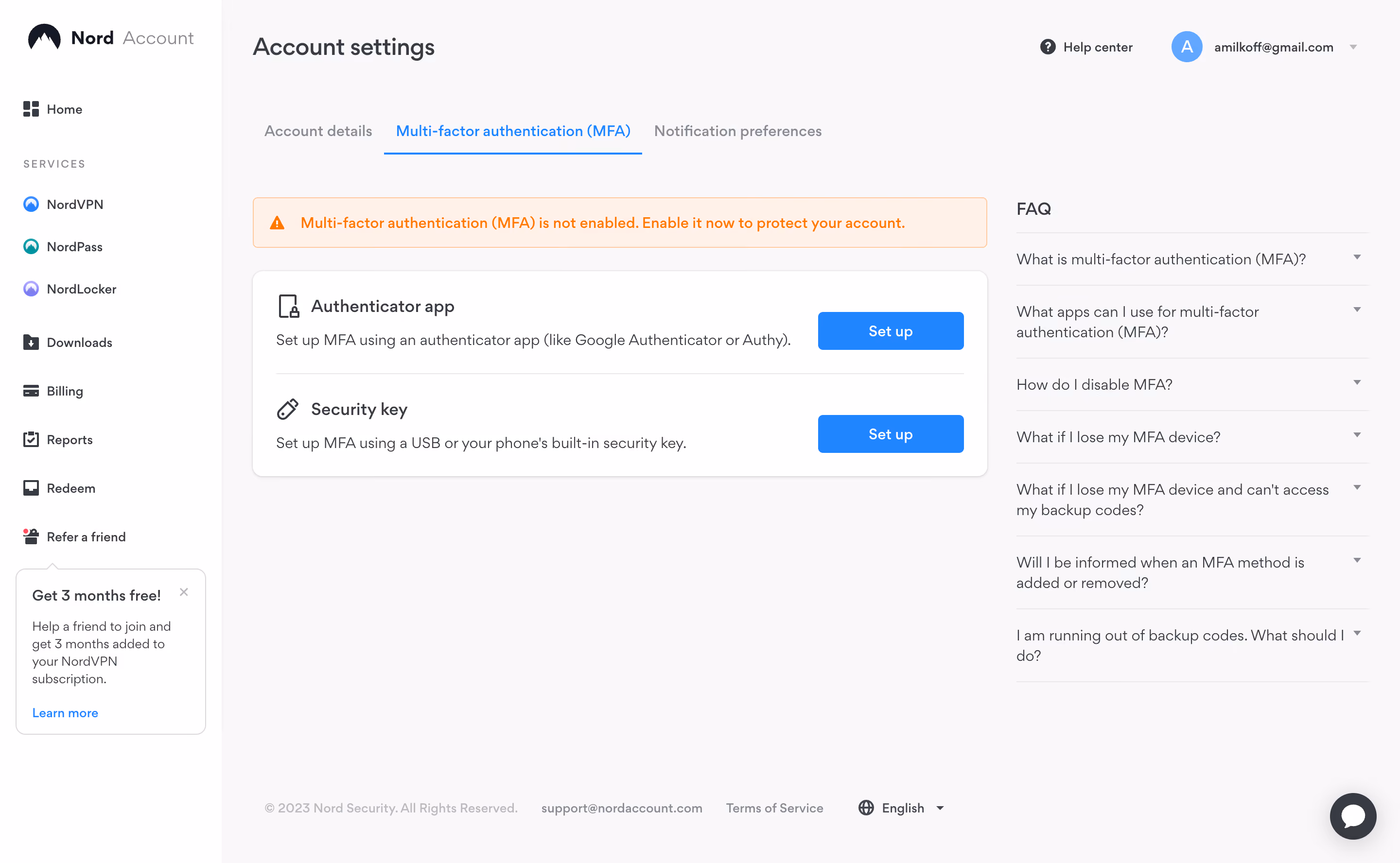Switch to the Account details tab
Image resolution: width=1400 pixels, height=863 pixels.
pos(318,131)
